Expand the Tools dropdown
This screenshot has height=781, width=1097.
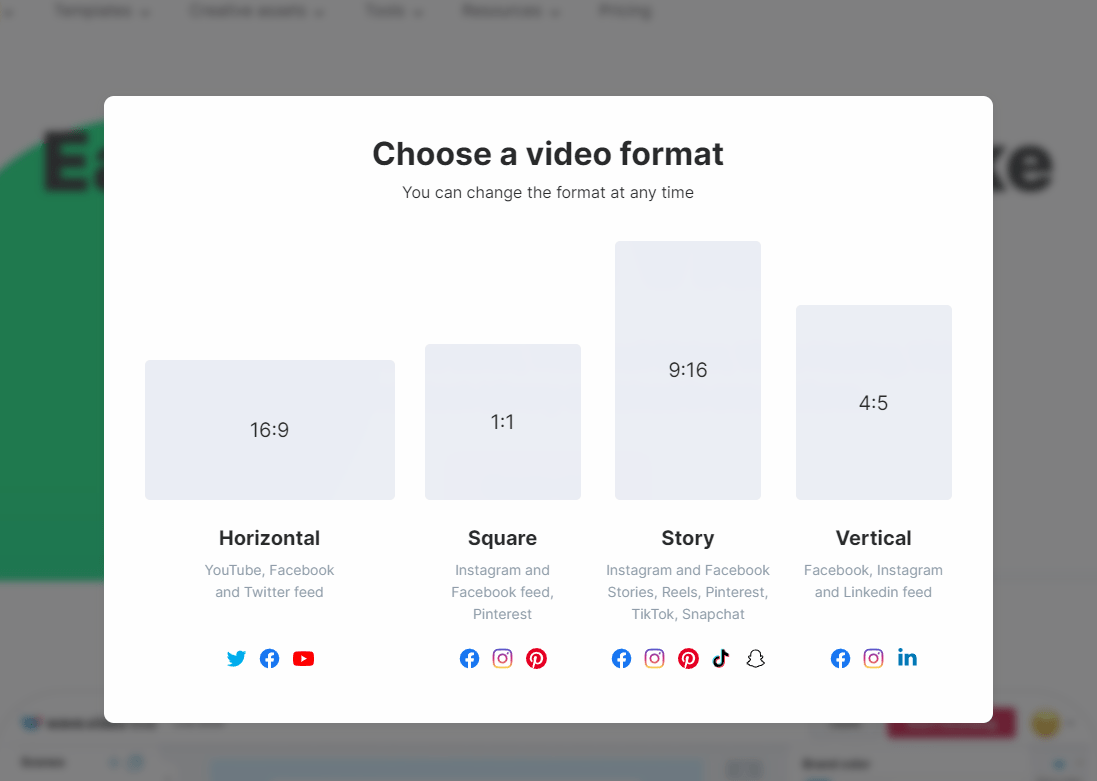tap(385, 11)
